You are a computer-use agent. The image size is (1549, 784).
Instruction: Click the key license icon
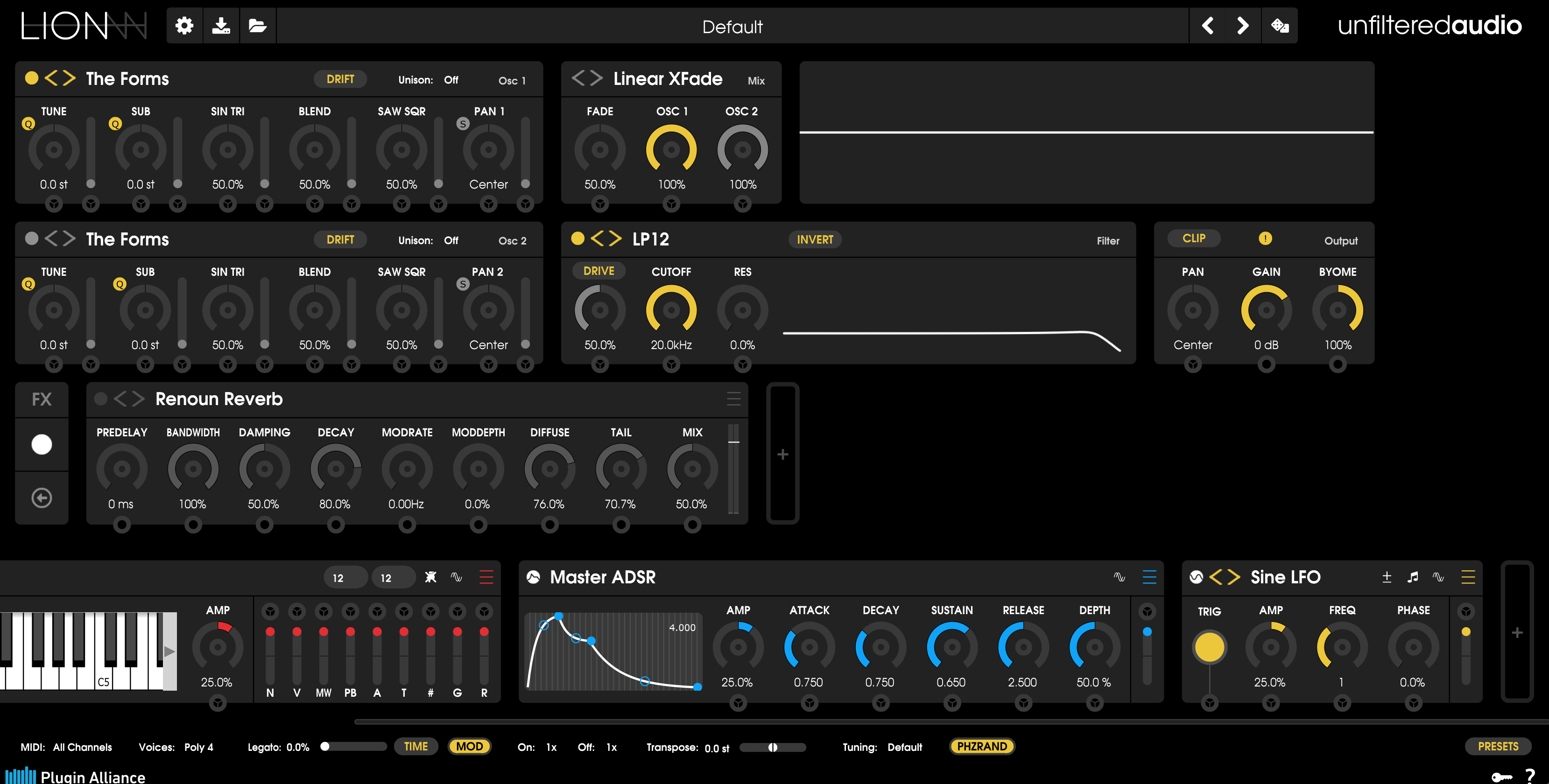[1502, 777]
